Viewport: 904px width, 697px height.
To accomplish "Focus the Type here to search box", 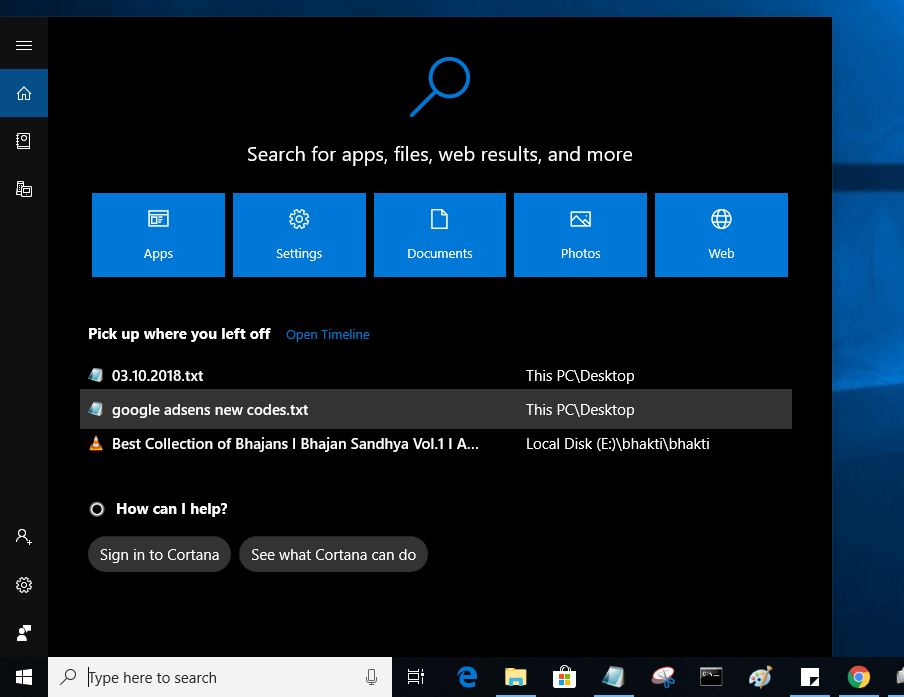I will point(220,677).
